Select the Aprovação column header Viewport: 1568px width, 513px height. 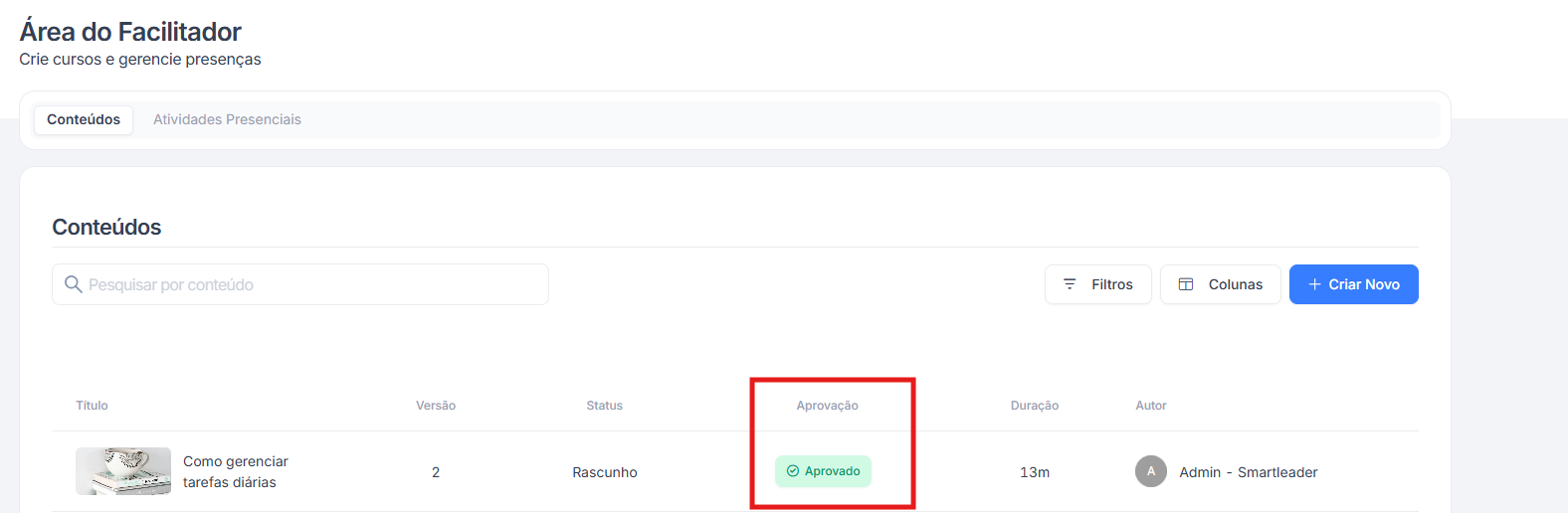827,406
